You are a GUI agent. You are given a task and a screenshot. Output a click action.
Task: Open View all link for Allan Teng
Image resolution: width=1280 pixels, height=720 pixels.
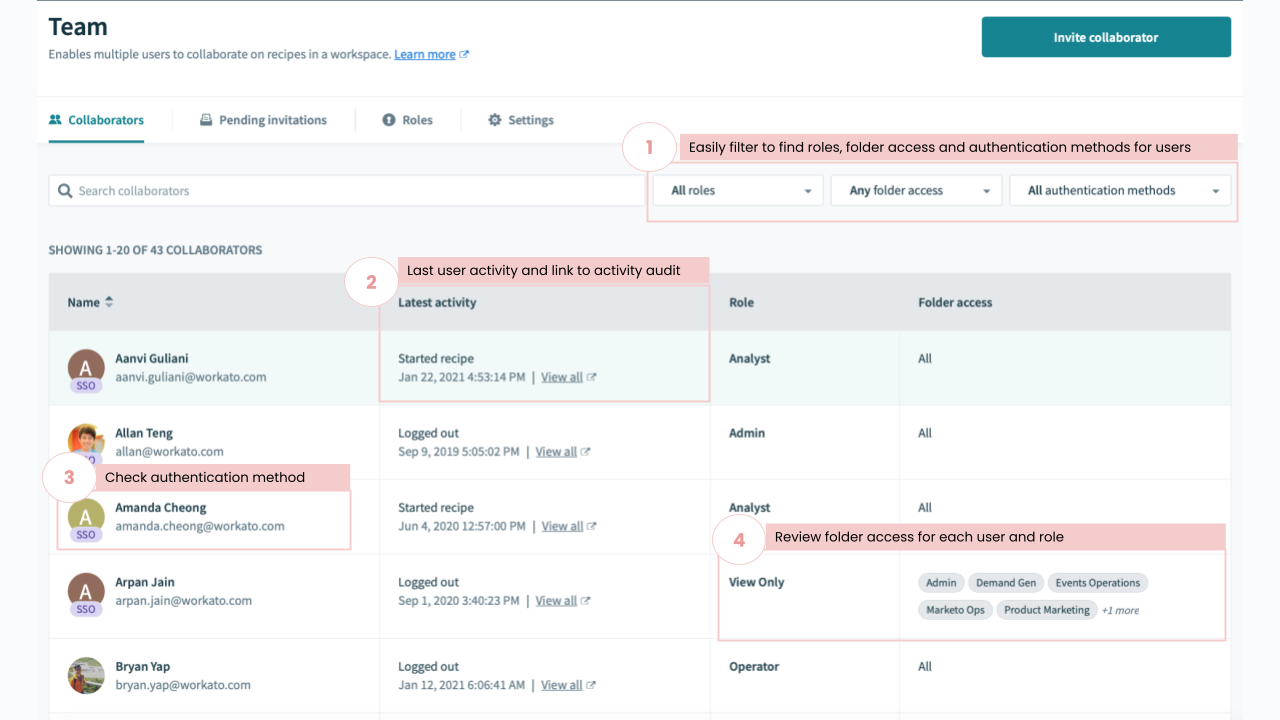556,452
